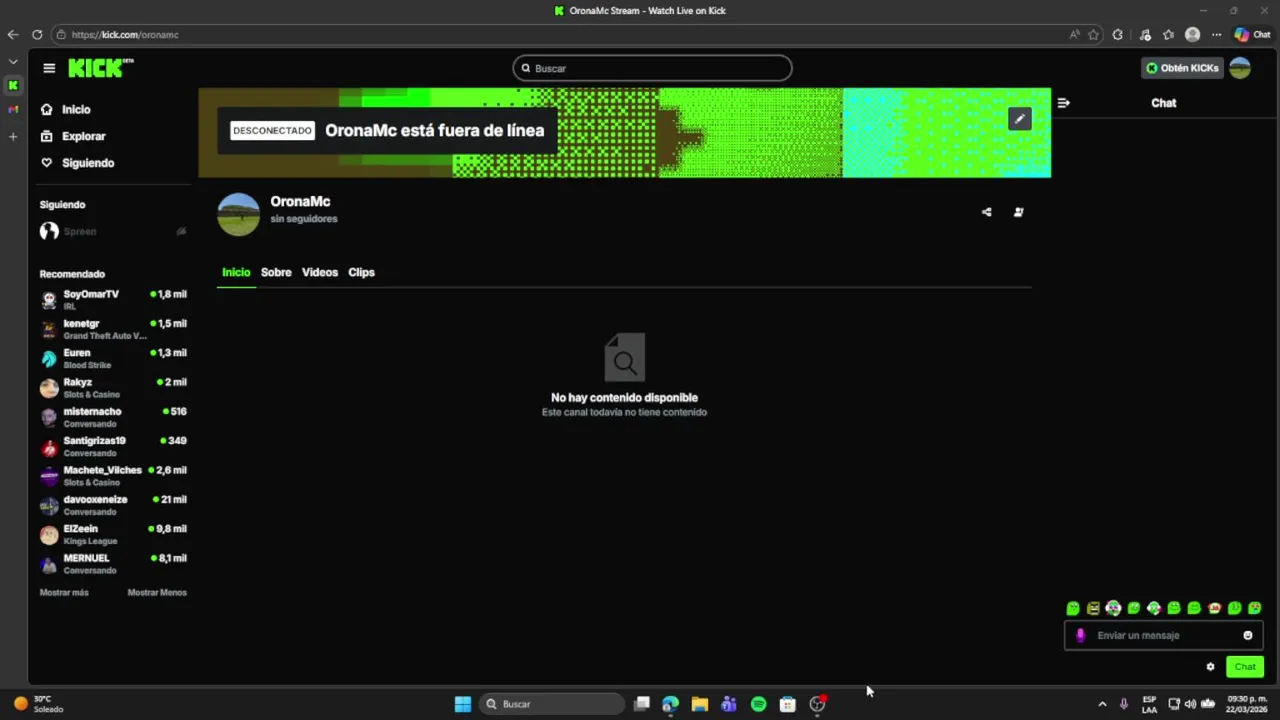Viewport: 1280px width, 720px height.
Task: Open the Windows Start button
Action: click(463, 704)
